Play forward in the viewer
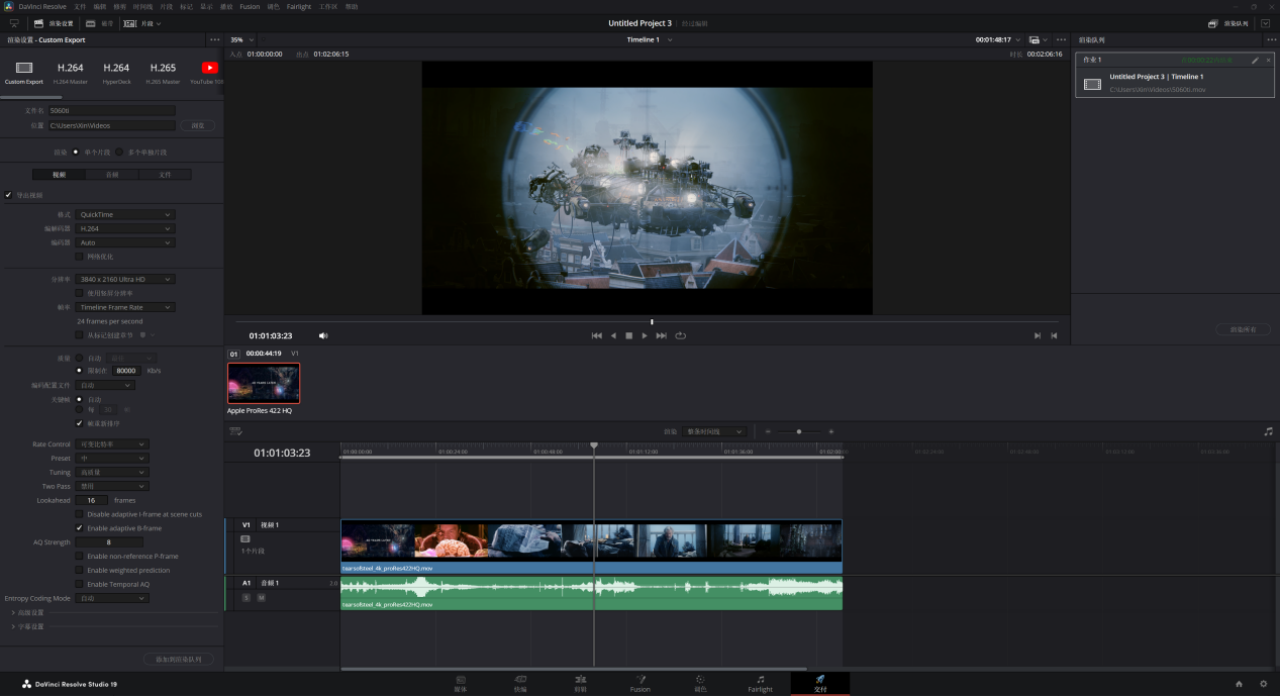This screenshot has height=696, width=1280. 644,336
